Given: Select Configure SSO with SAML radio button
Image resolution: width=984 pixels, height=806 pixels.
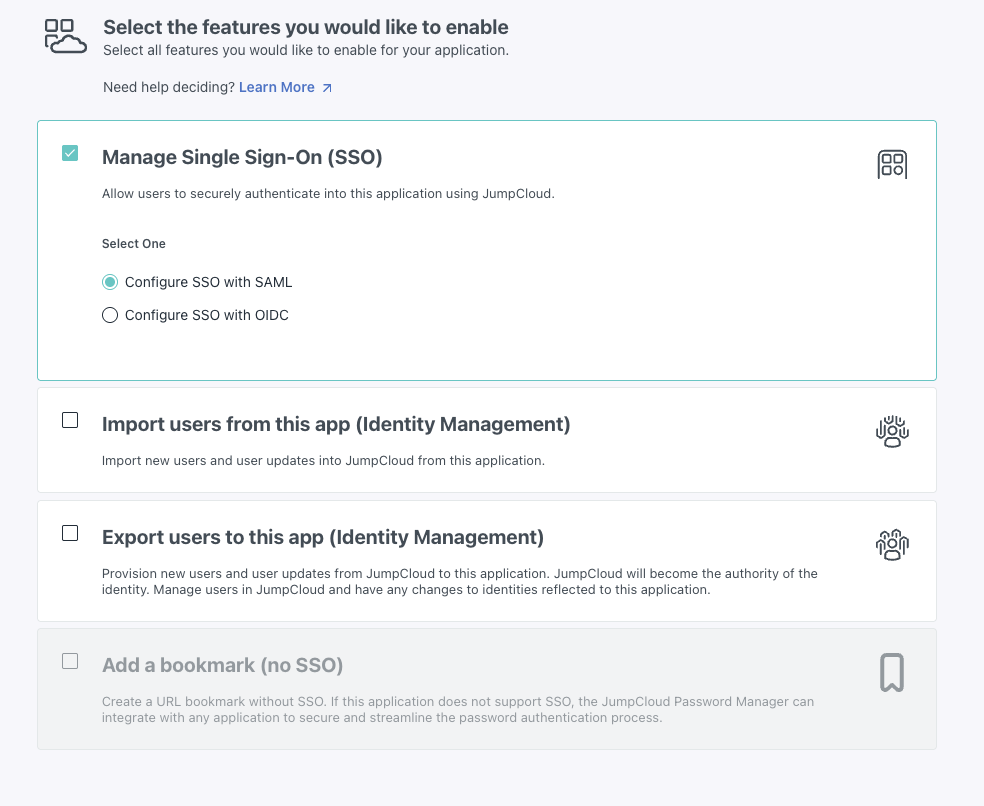Looking at the screenshot, I should [x=110, y=282].
